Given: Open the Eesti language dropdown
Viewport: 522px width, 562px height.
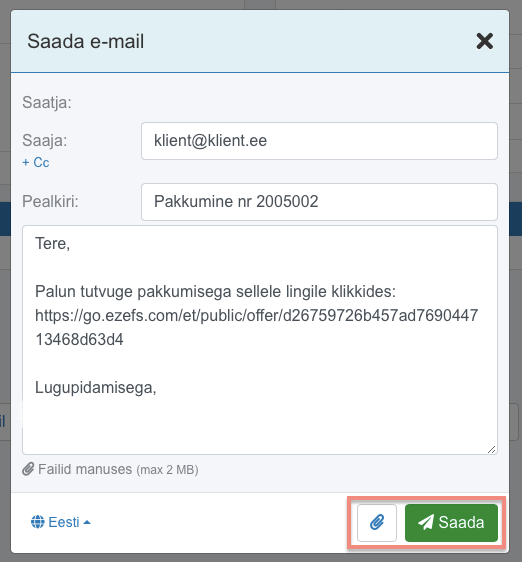Looking at the screenshot, I should [x=61, y=522].
